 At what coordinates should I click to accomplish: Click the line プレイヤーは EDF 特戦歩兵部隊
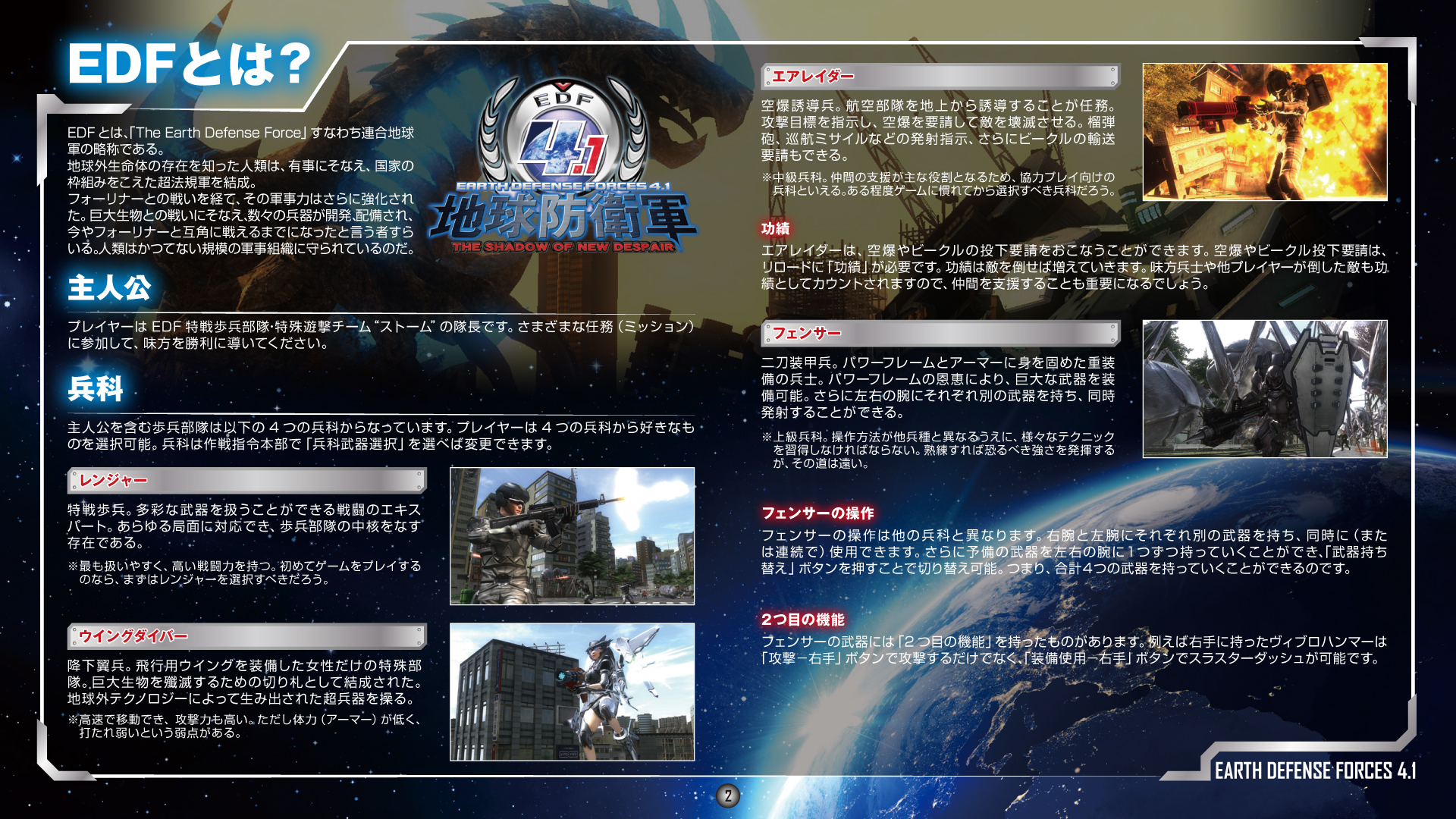381,327
